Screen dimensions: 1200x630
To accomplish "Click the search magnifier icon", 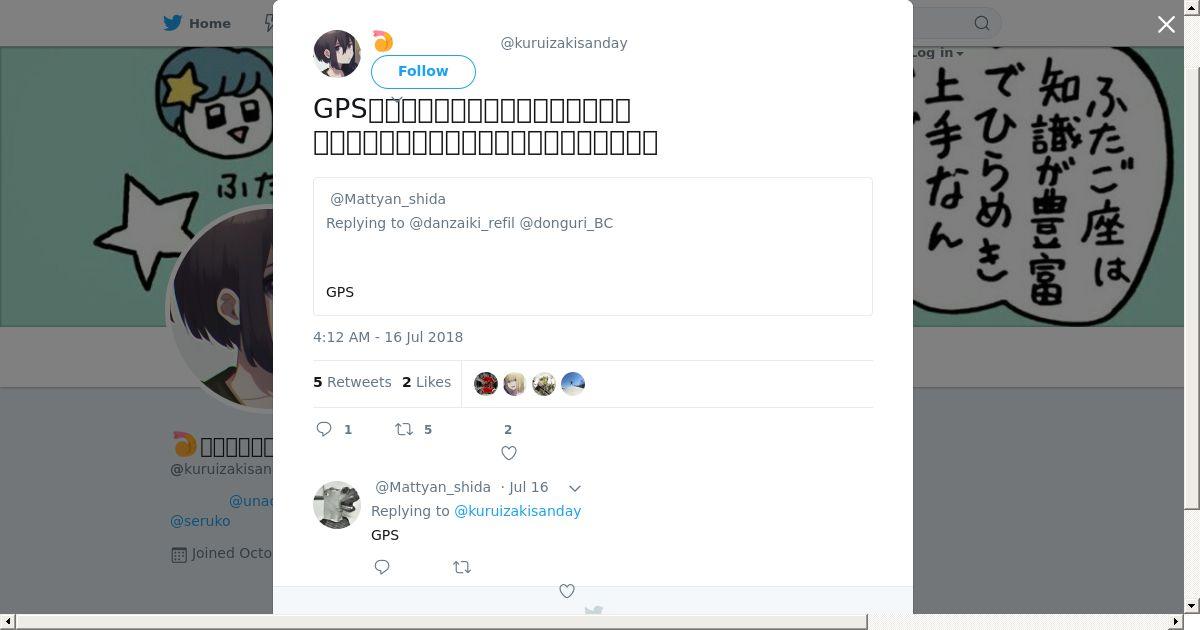I will tap(982, 23).
